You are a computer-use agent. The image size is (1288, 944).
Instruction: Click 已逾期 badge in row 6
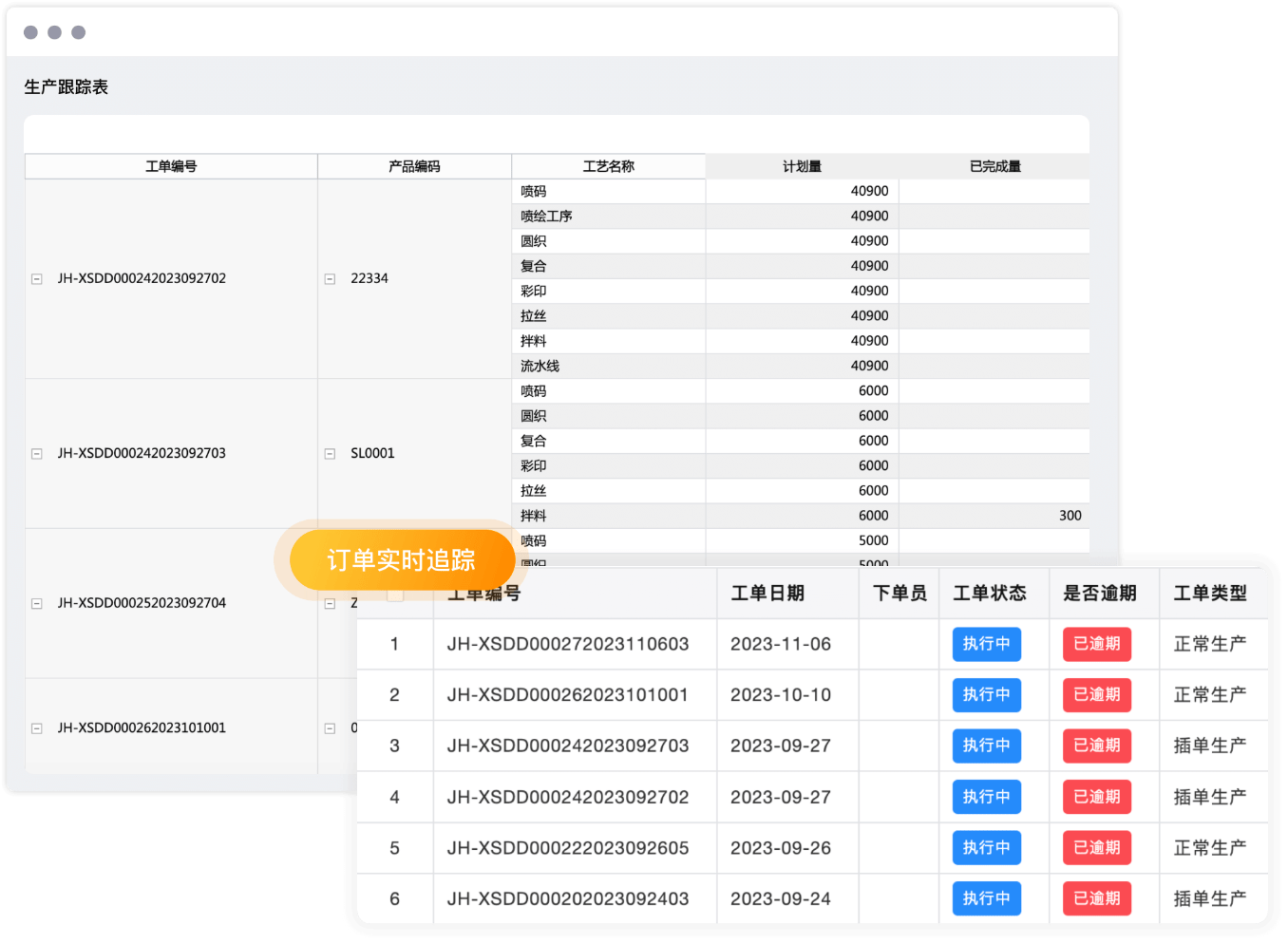click(x=1096, y=898)
